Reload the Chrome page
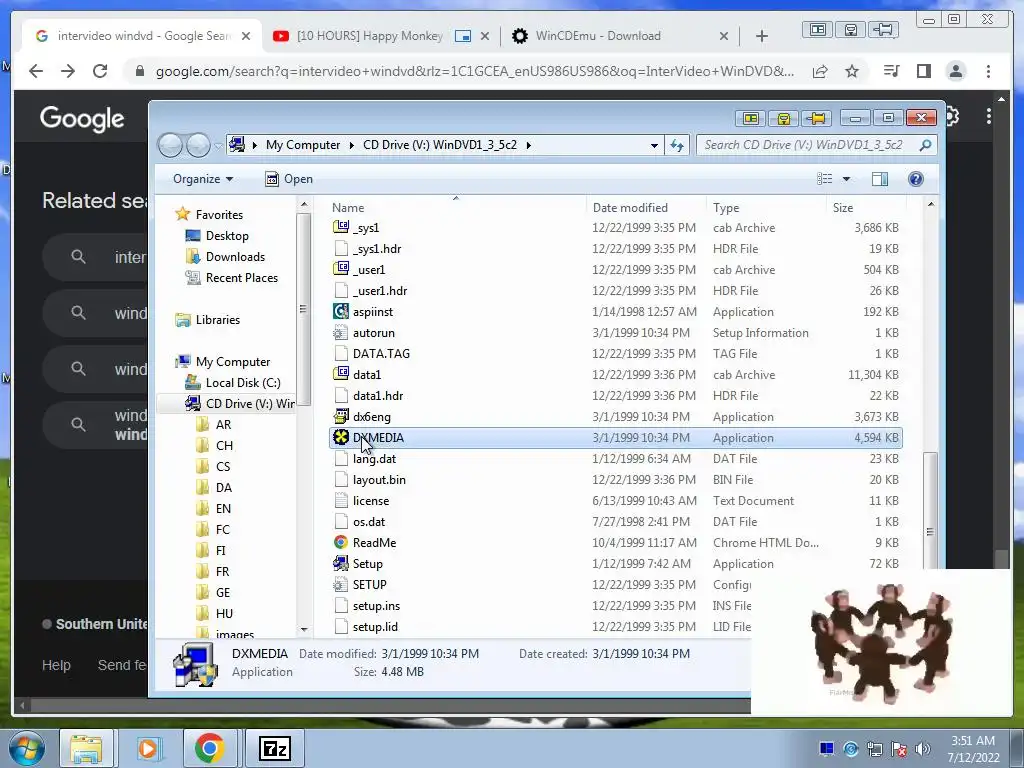 100,71
